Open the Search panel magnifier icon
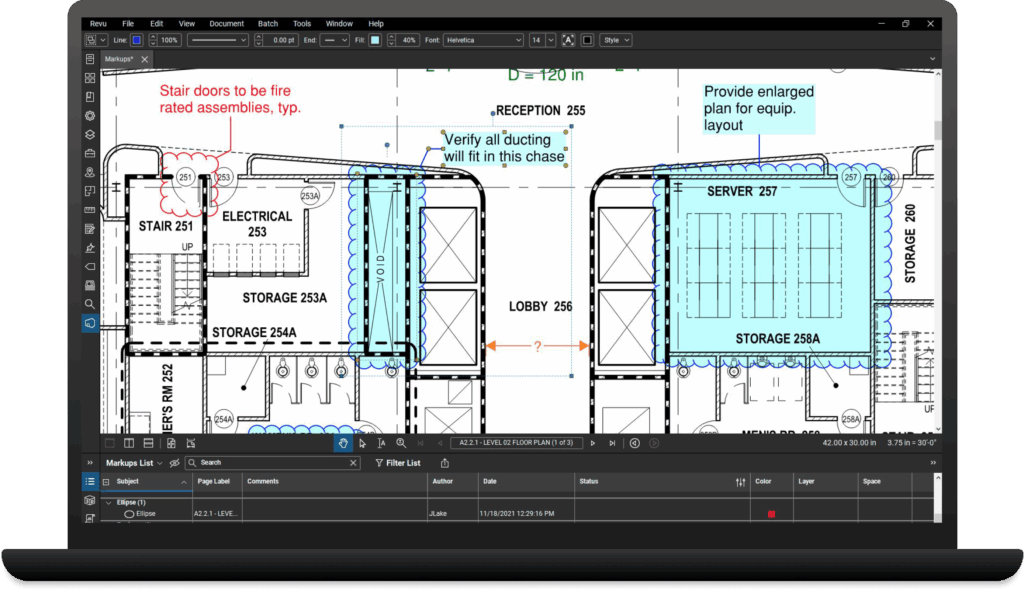Viewport: 1024px width, 591px height. click(x=90, y=304)
